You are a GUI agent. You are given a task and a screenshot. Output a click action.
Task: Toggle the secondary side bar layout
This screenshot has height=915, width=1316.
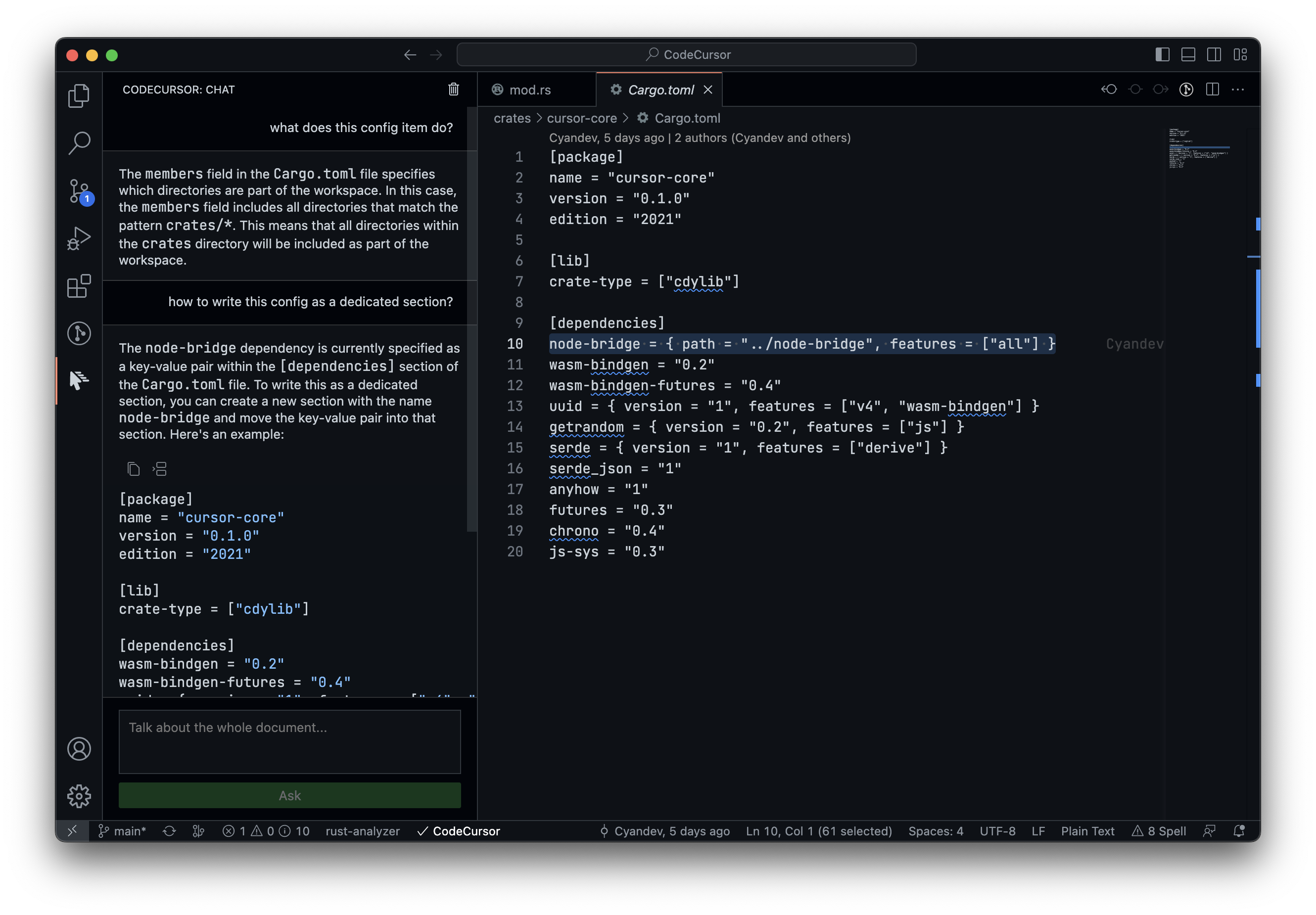click(x=1214, y=55)
